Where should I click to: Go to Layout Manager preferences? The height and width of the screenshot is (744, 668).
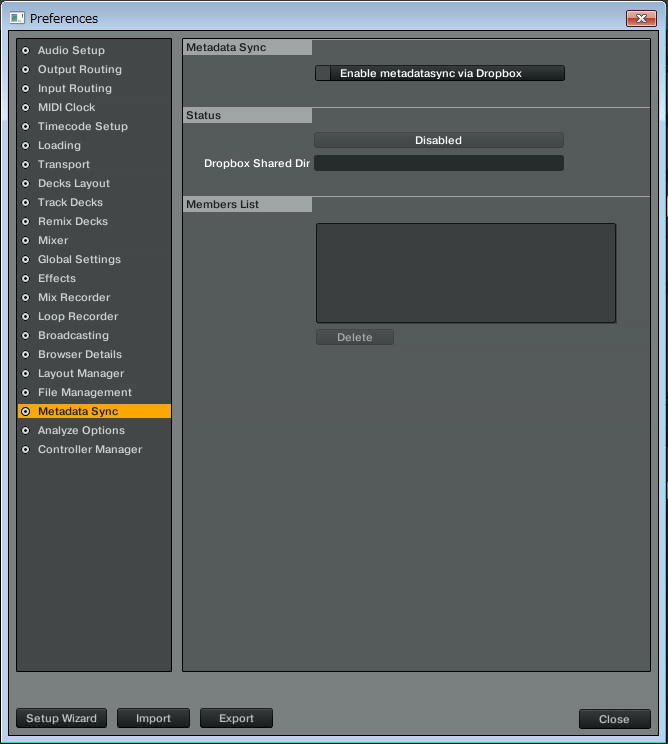pyautogui.click(x=94, y=373)
